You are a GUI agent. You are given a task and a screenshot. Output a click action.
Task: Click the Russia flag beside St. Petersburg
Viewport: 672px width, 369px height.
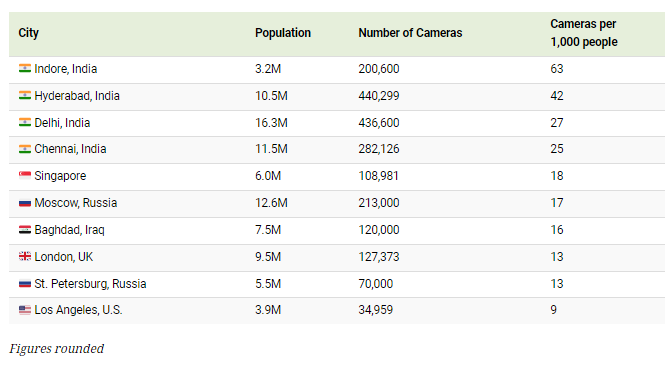pyautogui.click(x=25, y=284)
